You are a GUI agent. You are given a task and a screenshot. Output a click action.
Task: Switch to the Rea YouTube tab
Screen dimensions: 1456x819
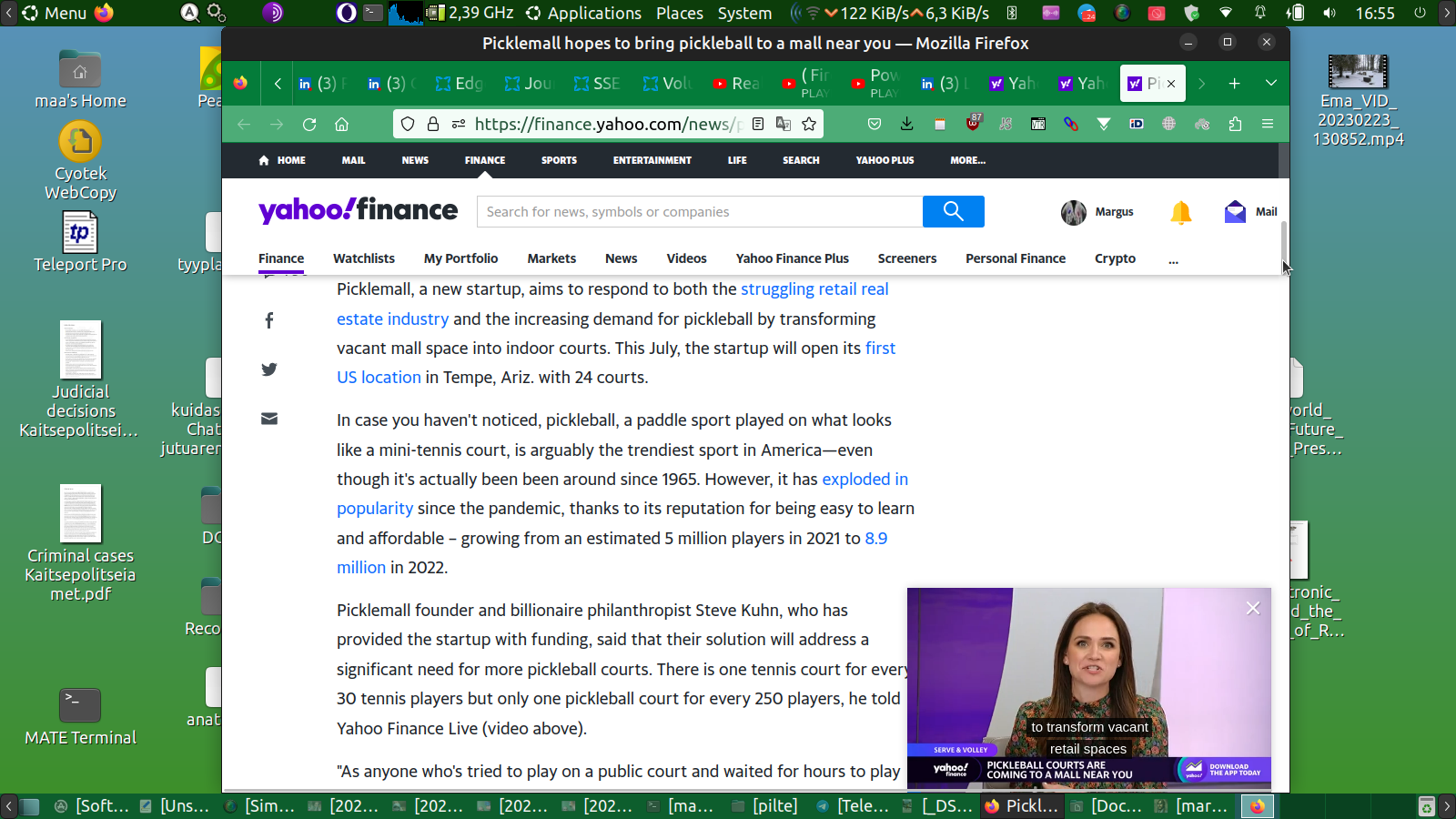(736, 84)
